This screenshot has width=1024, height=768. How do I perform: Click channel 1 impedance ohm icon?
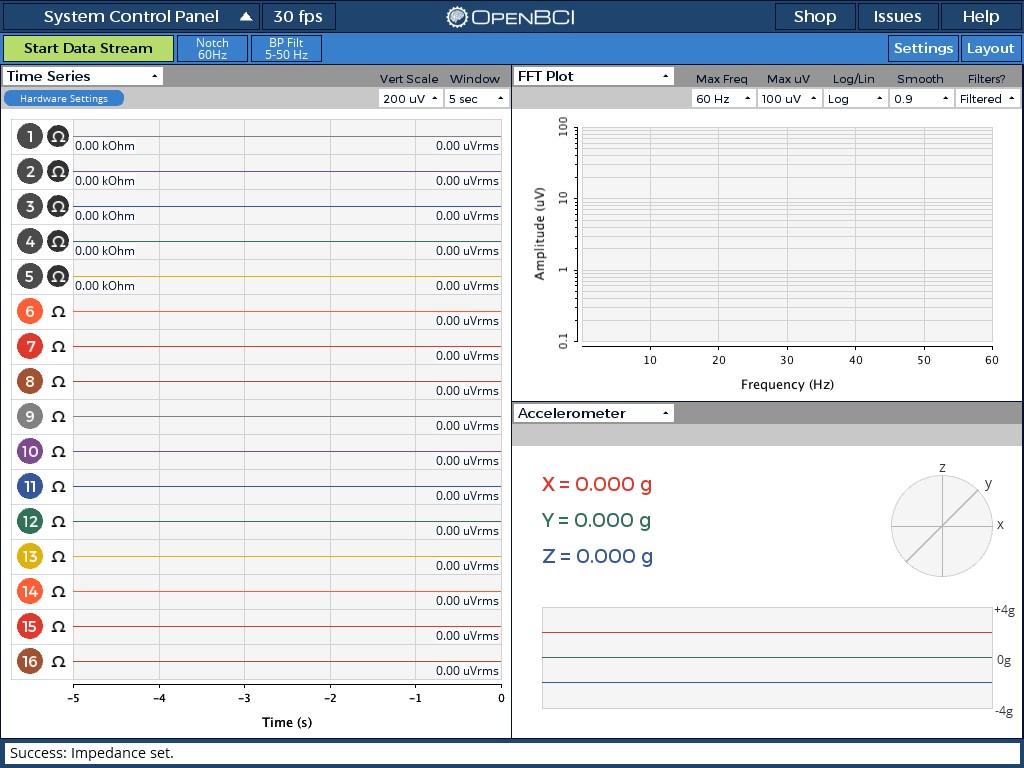58,136
